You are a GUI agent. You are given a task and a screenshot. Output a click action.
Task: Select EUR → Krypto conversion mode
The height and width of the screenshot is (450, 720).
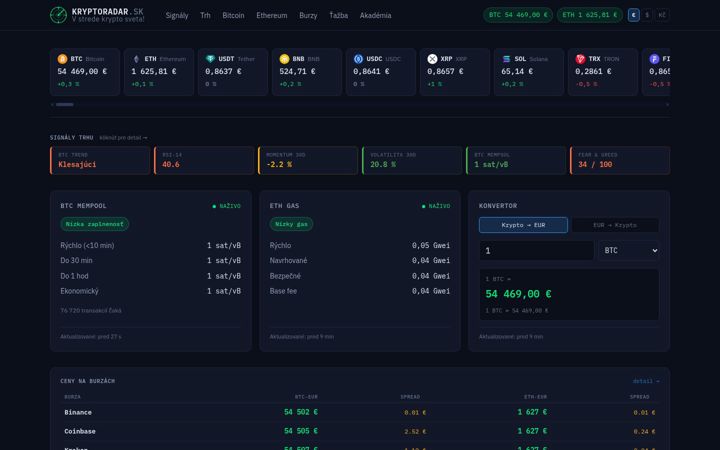point(615,225)
